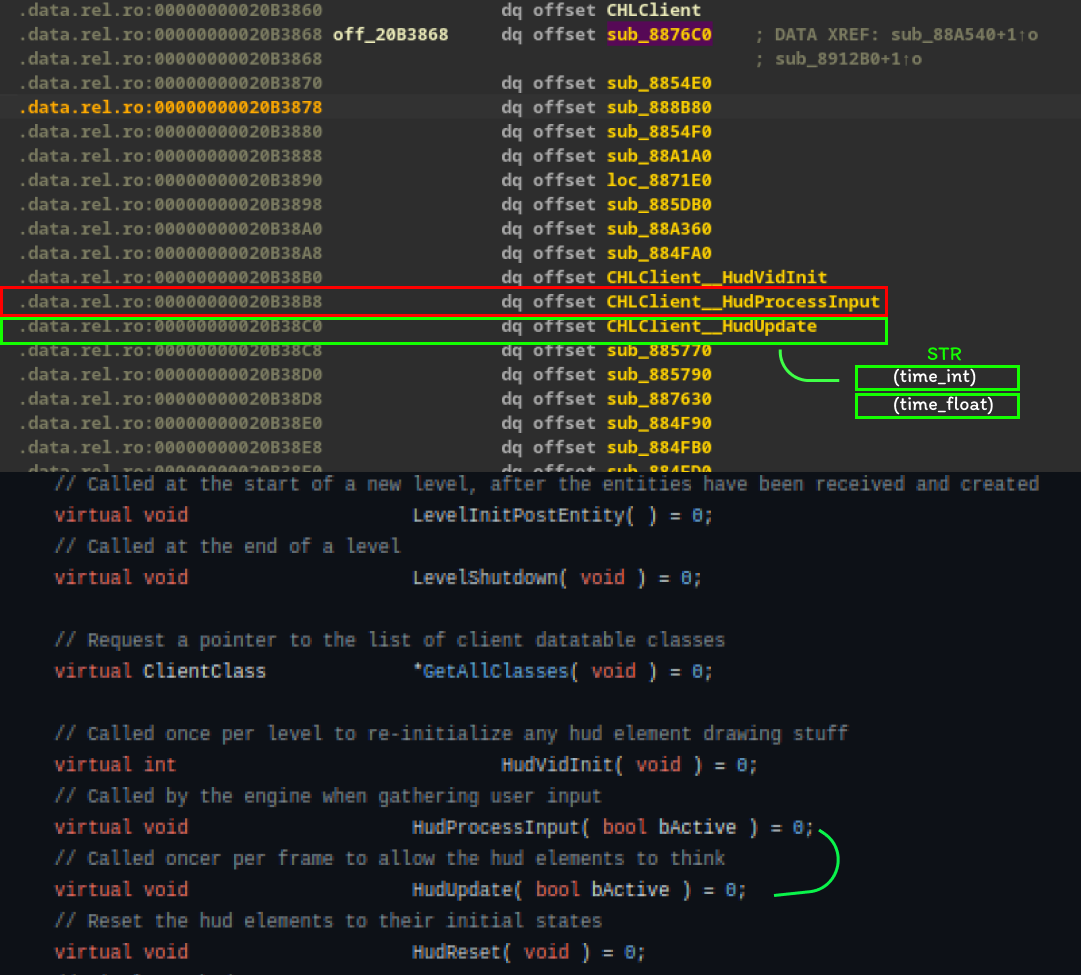Click the off_20B3868 label name
The height and width of the screenshot is (975, 1081).
pos(390,35)
